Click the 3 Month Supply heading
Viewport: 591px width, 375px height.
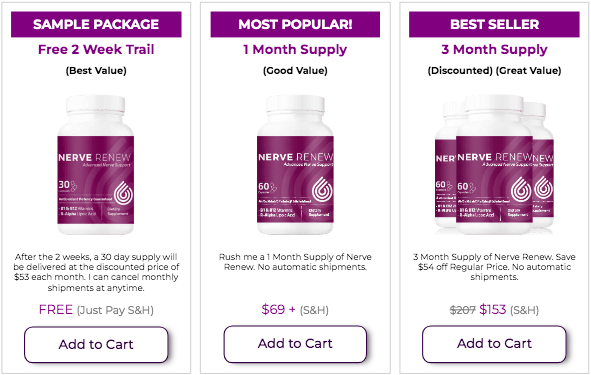point(494,50)
